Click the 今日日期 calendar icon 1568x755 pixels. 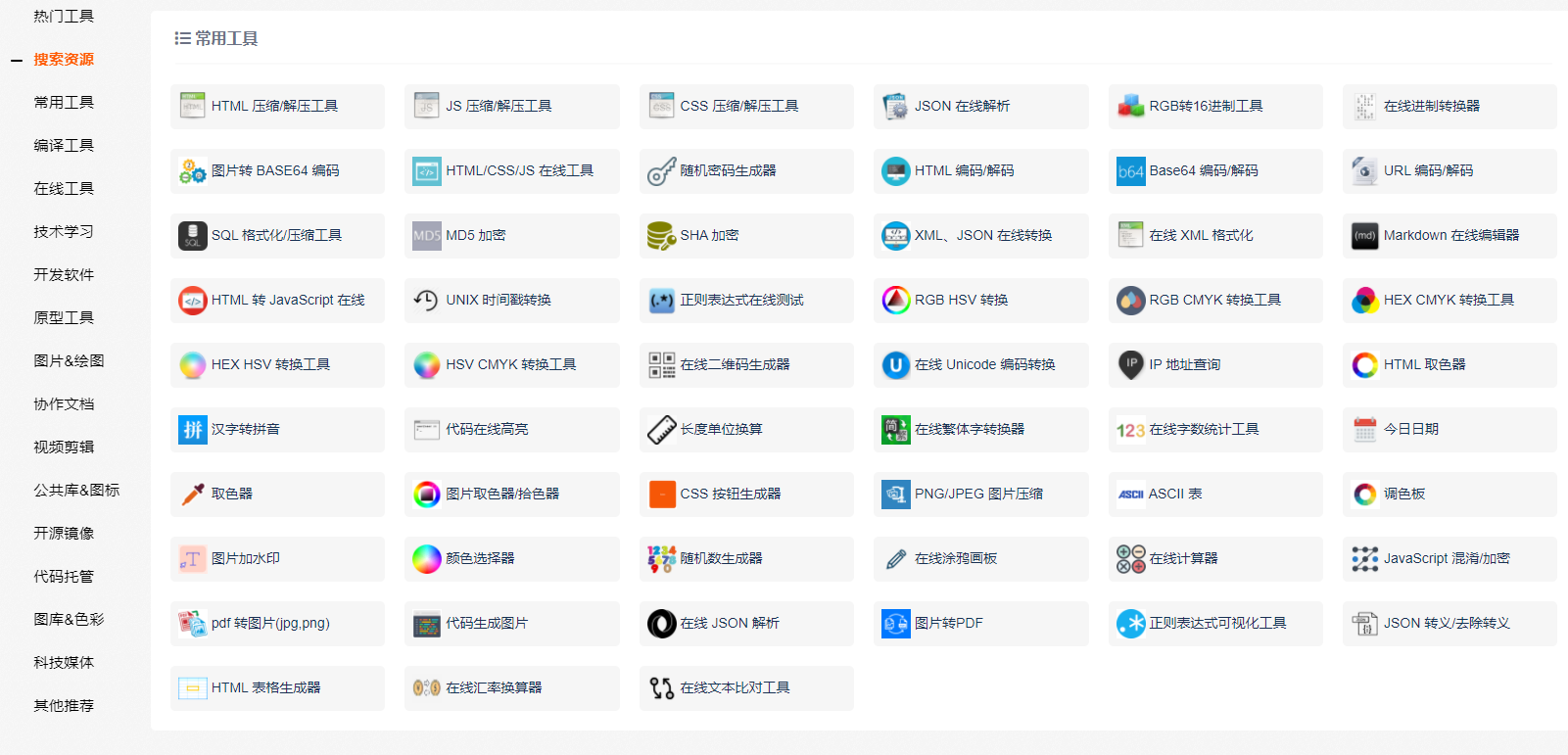1364,430
